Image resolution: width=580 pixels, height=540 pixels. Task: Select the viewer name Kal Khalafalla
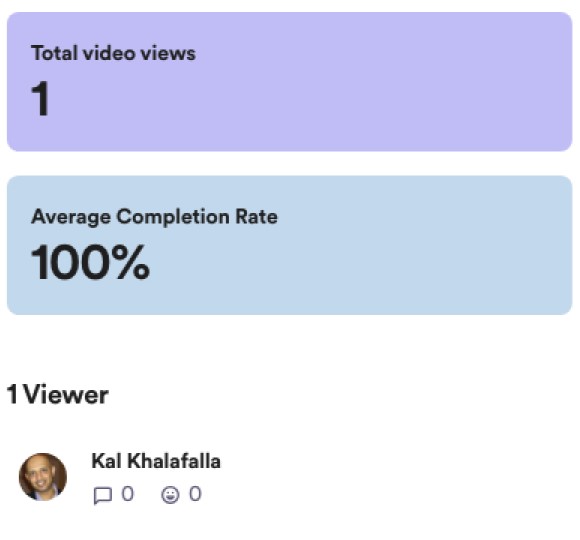(x=156, y=461)
